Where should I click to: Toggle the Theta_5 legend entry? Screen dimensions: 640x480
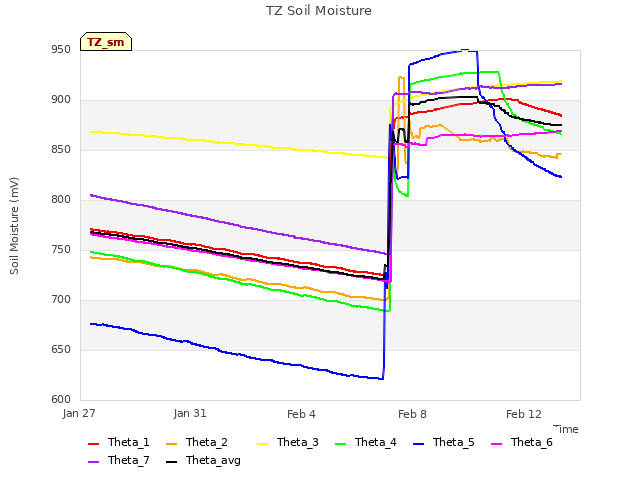tap(444, 442)
